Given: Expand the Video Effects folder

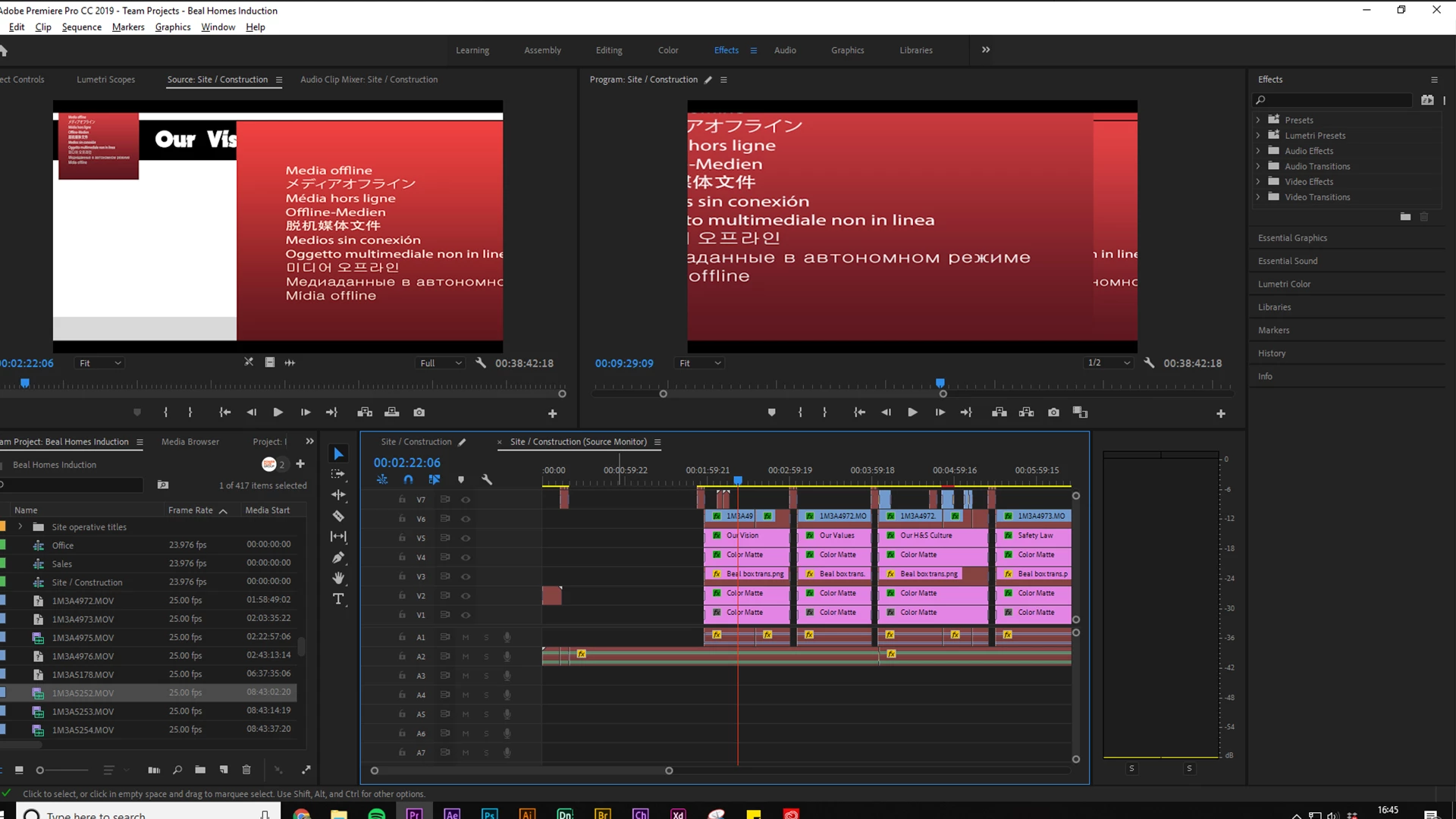Looking at the screenshot, I should [x=1258, y=181].
